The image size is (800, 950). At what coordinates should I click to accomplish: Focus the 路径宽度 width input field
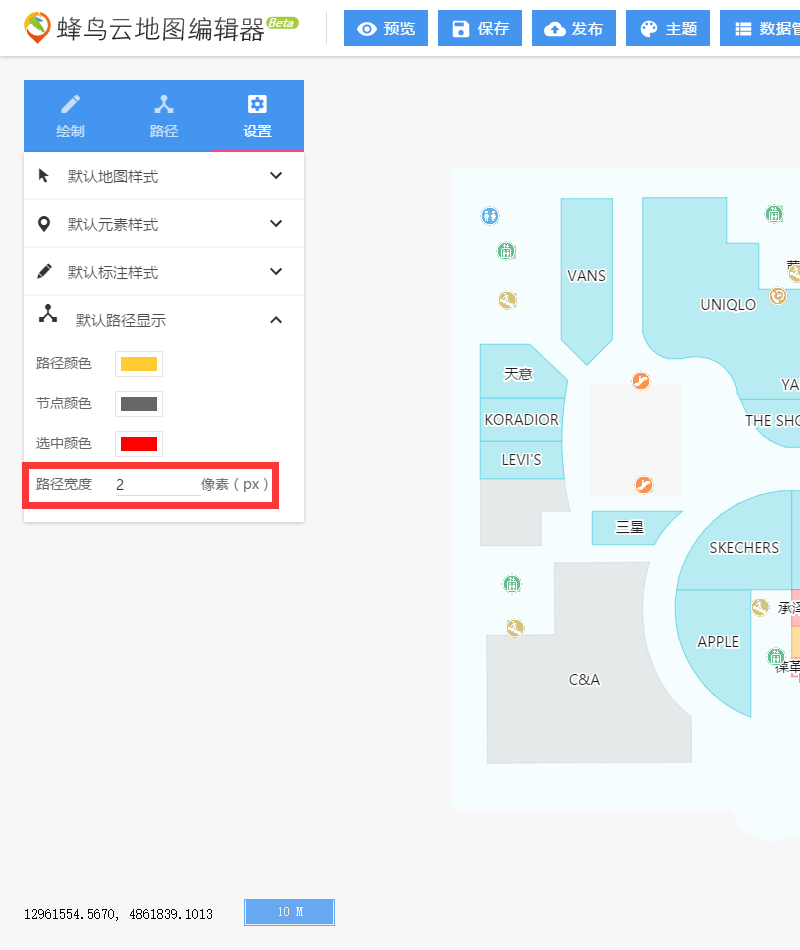[x=158, y=485]
